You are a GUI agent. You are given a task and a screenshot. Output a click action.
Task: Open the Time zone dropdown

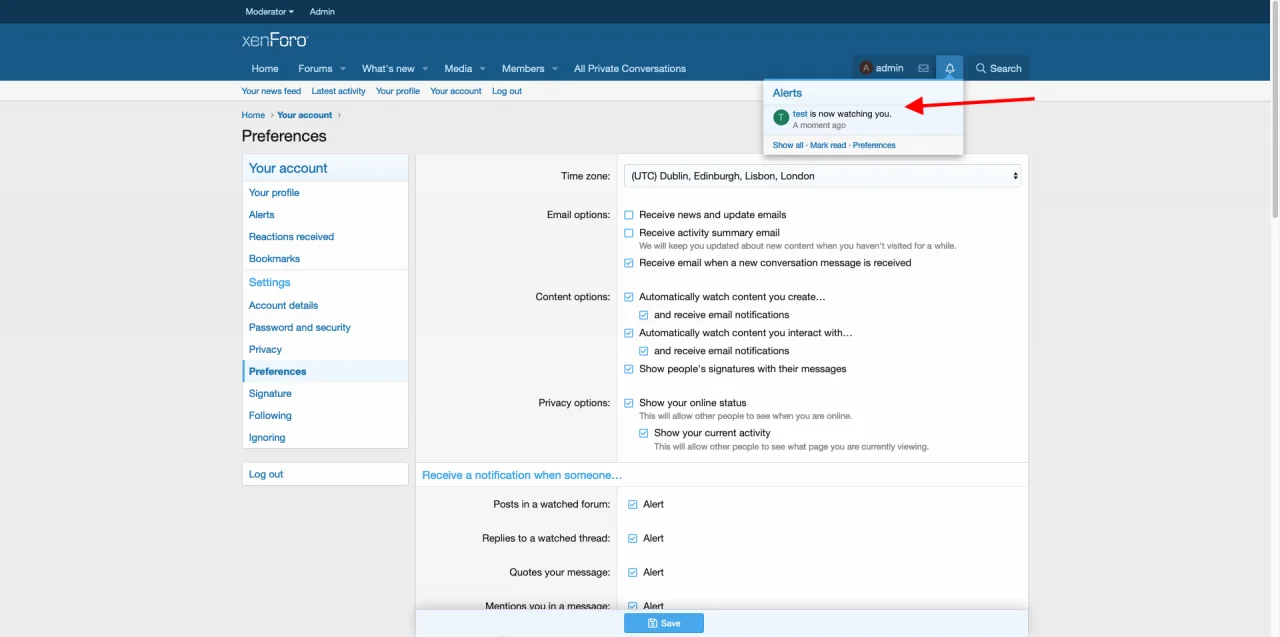click(x=823, y=176)
